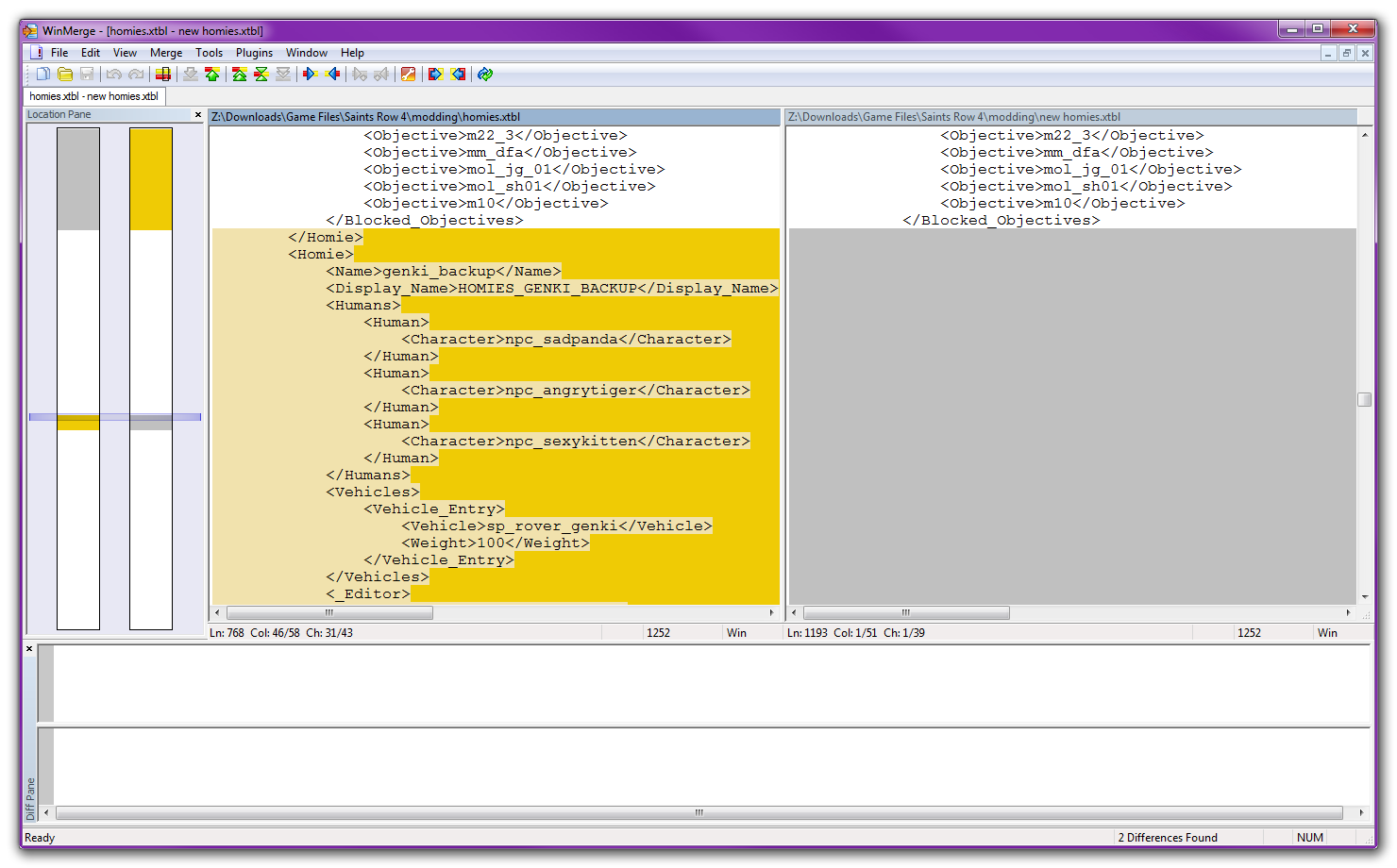Screen dimensions: 1397x868
Task: Click left pane horizontal scrollbar thumb
Action: pos(329,612)
